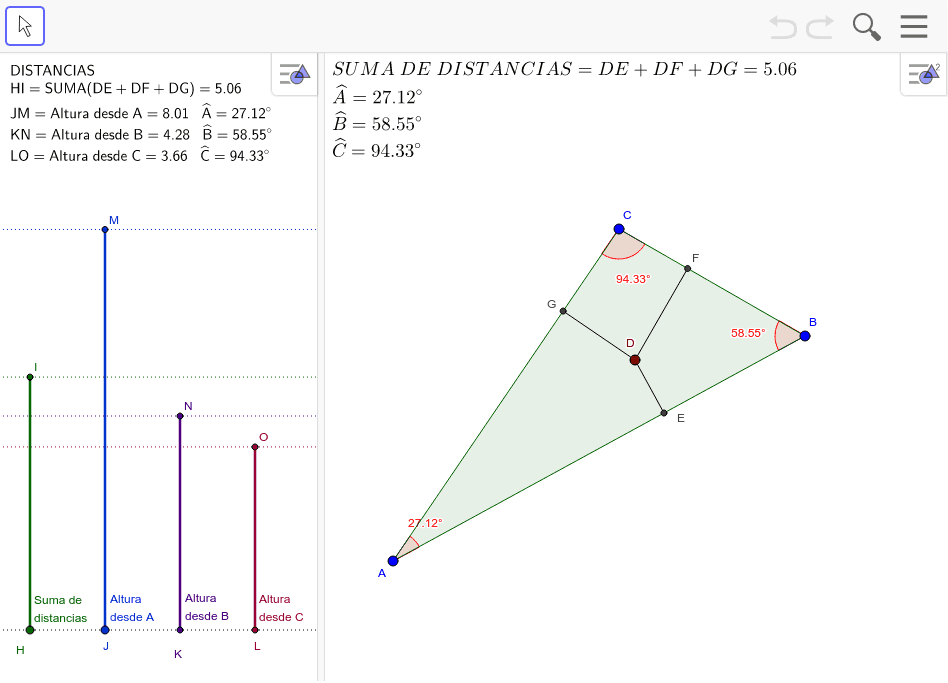This screenshot has width=948, height=683.
Task: Select purple point K at baseline
Action: pos(180,630)
